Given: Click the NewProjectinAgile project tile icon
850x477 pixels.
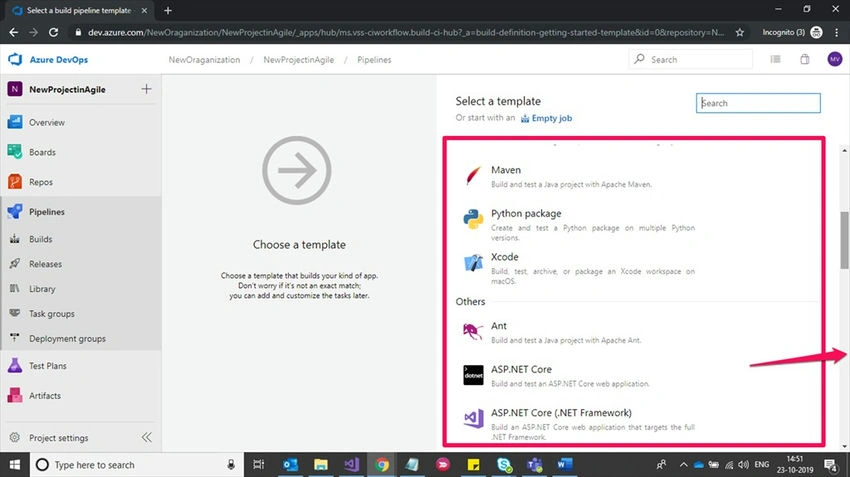Looking at the screenshot, I should coord(15,89).
